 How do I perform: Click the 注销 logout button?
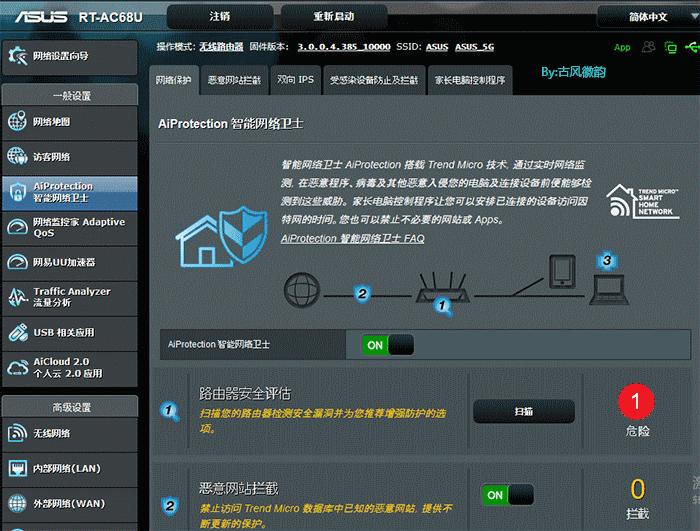[x=220, y=17]
